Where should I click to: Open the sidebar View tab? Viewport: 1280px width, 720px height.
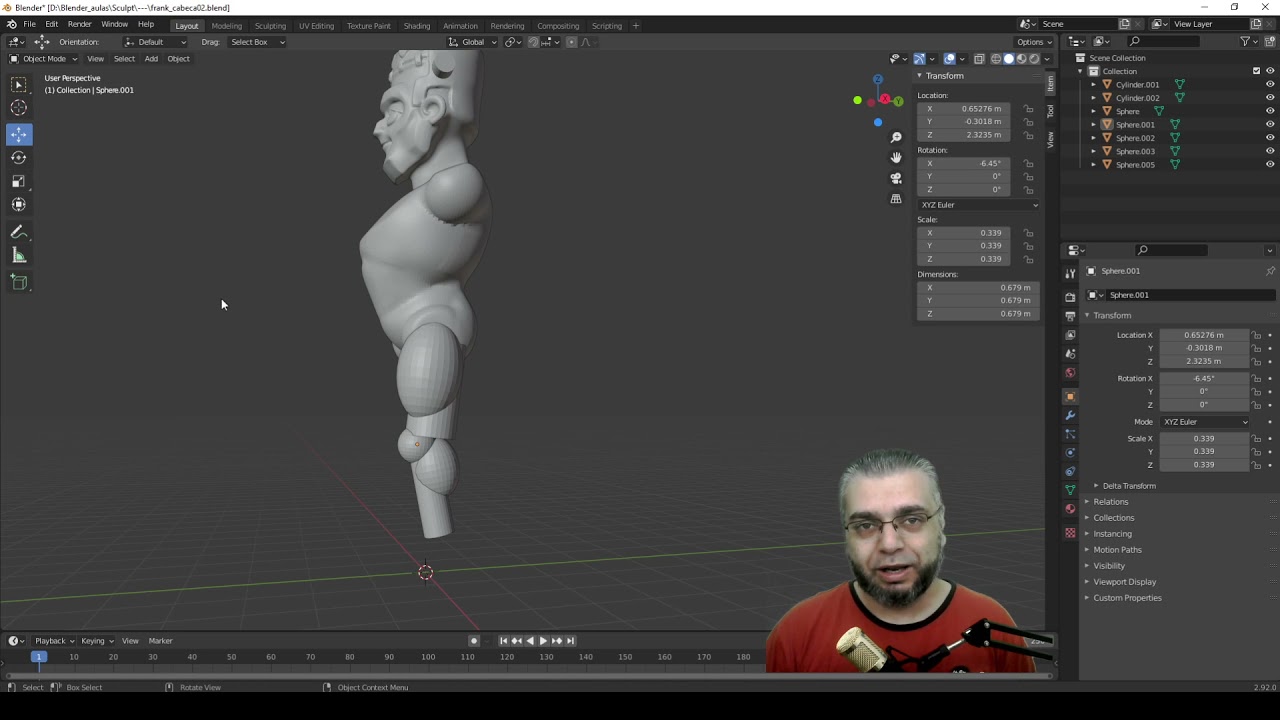pyautogui.click(x=1050, y=139)
